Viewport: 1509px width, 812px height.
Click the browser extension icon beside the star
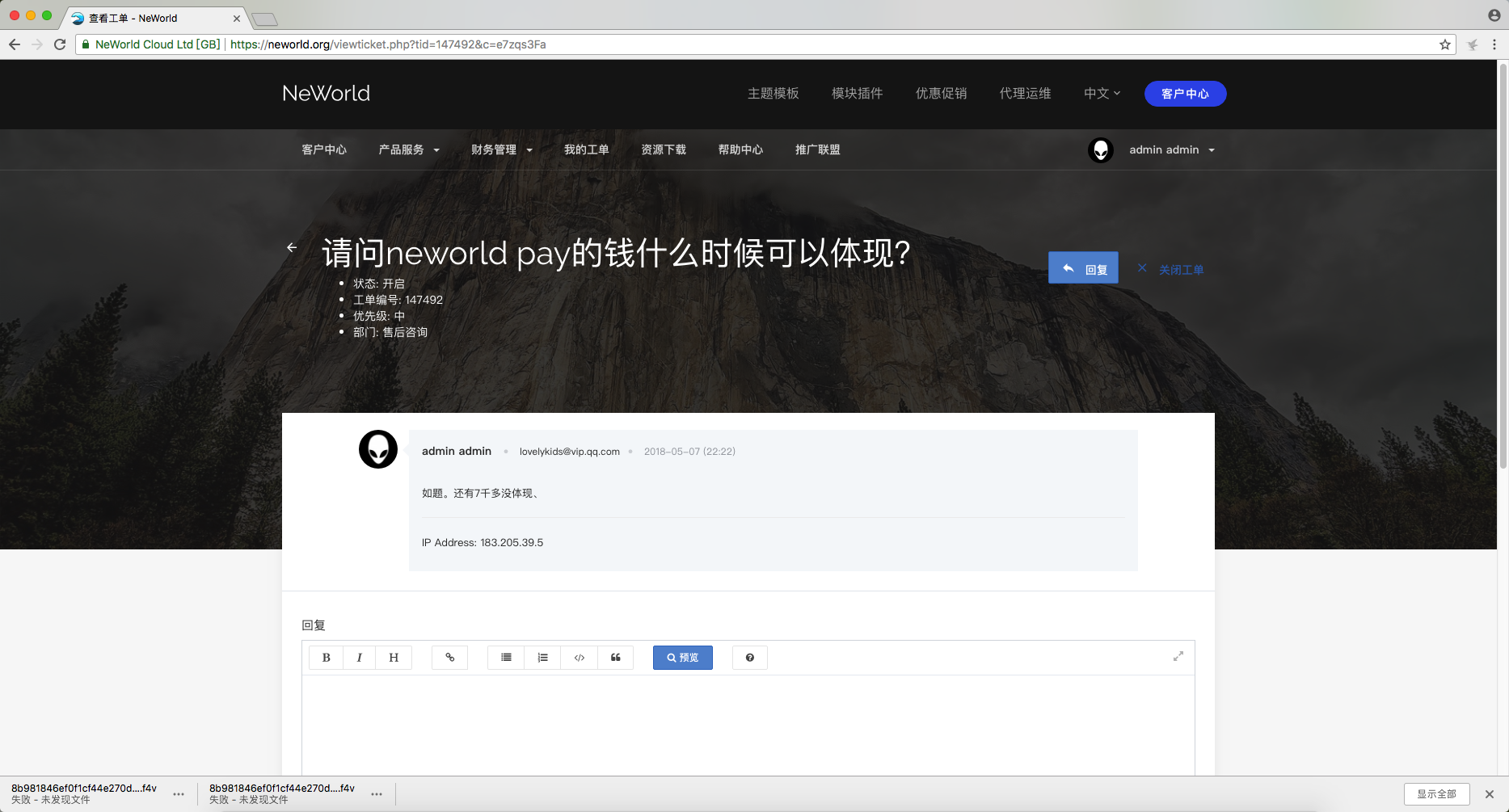click(1473, 44)
